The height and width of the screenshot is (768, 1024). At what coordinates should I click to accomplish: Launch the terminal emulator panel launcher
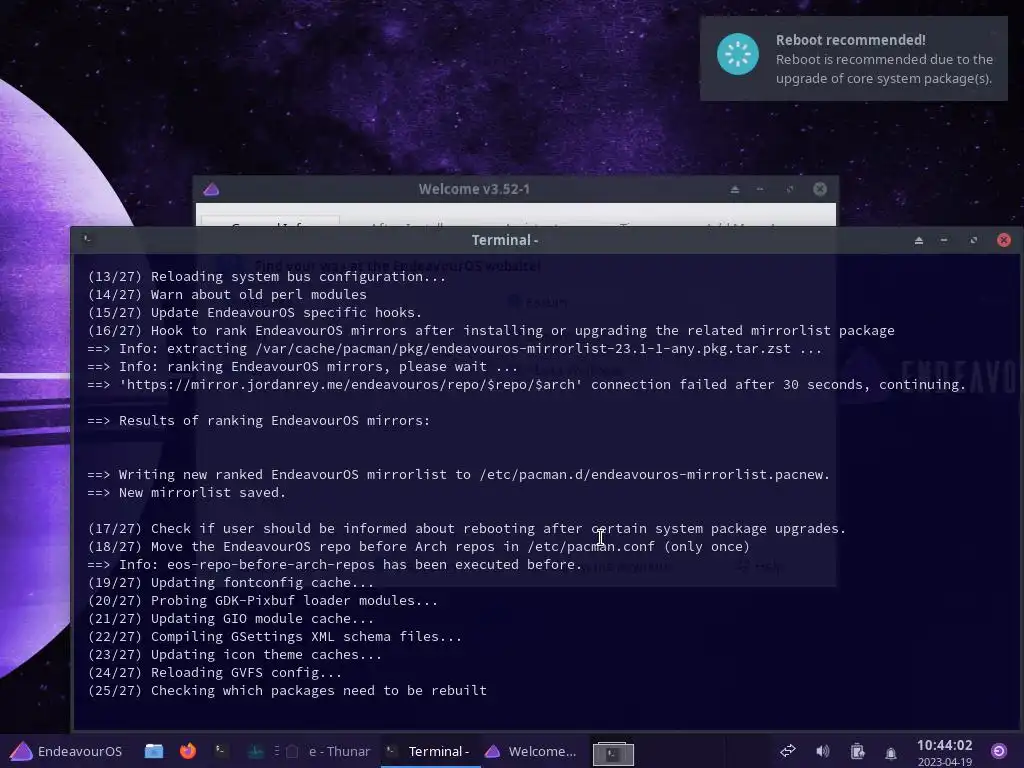tap(221, 751)
